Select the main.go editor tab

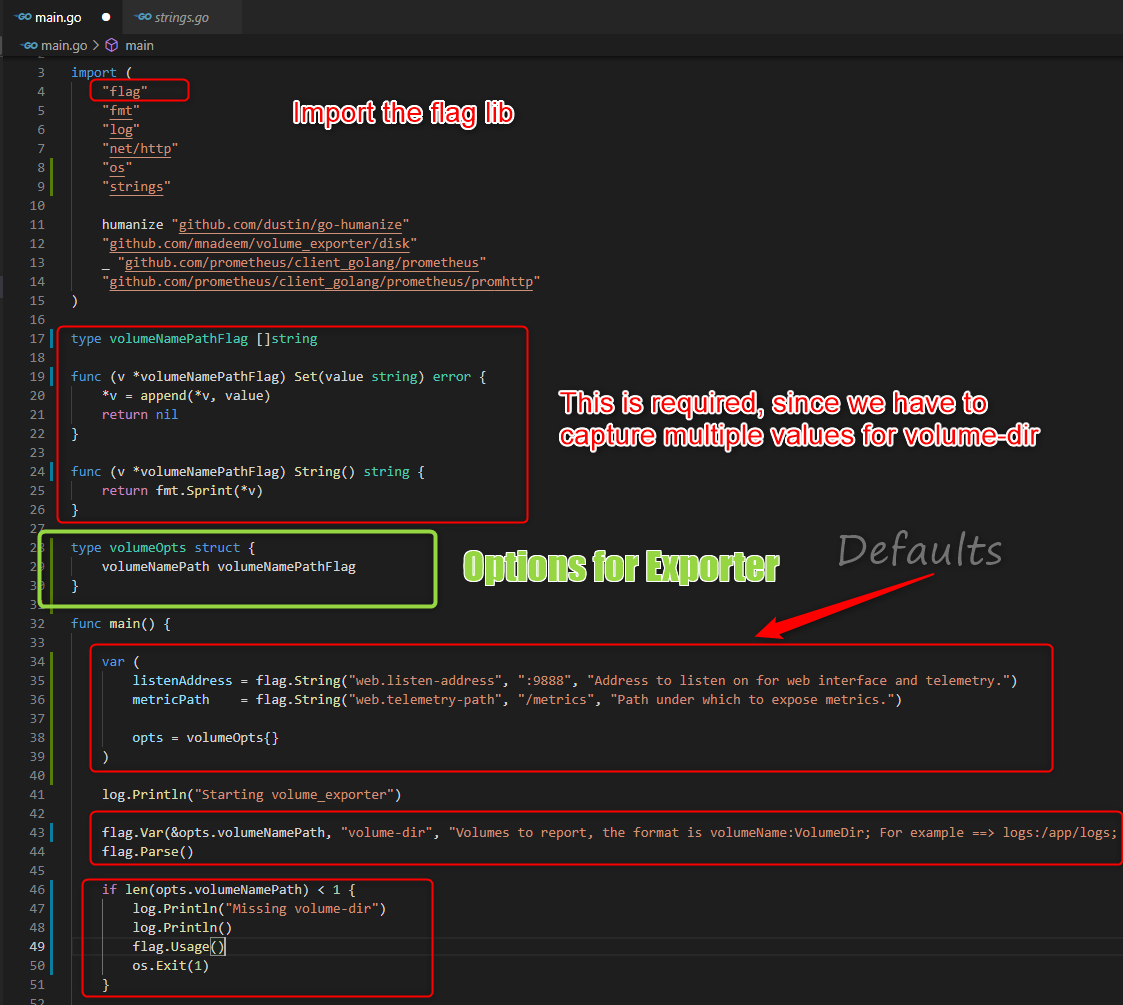click(57, 18)
